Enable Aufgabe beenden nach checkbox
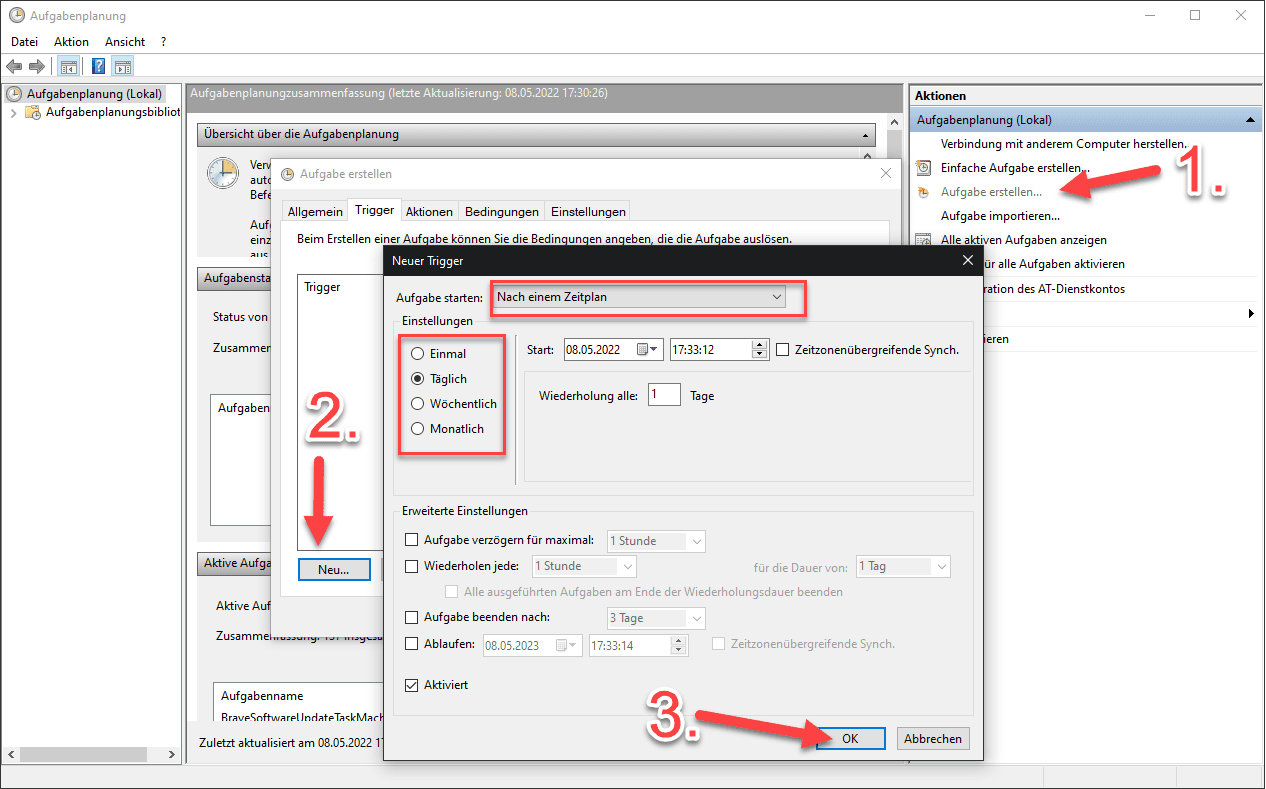1266x789 pixels. [411, 617]
